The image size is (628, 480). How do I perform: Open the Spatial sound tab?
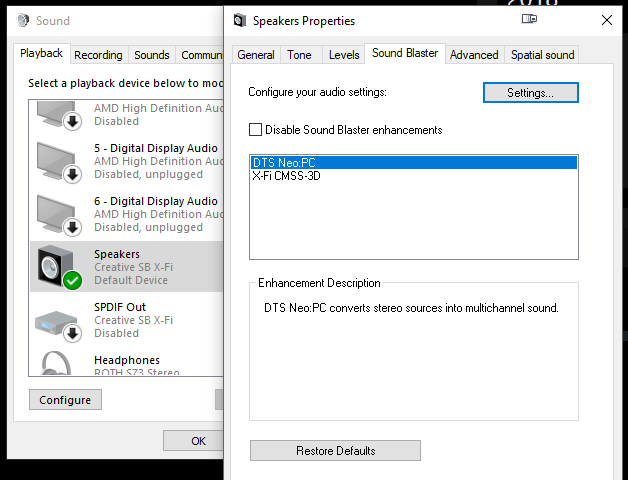coord(542,55)
